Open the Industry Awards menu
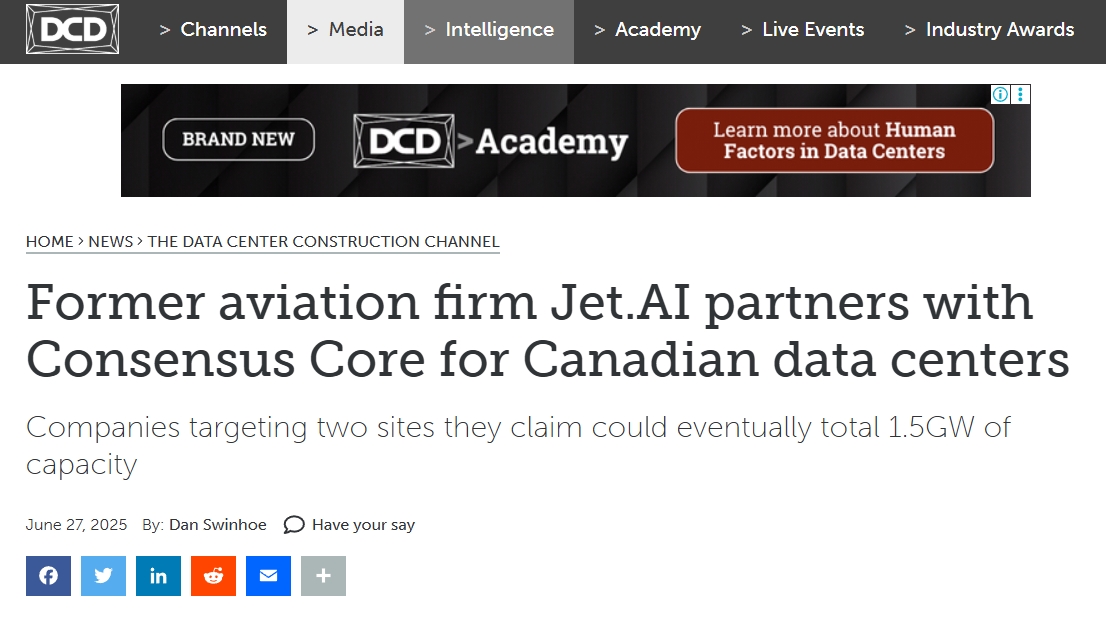Screen dimensions: 1106x630 [990, 30]
